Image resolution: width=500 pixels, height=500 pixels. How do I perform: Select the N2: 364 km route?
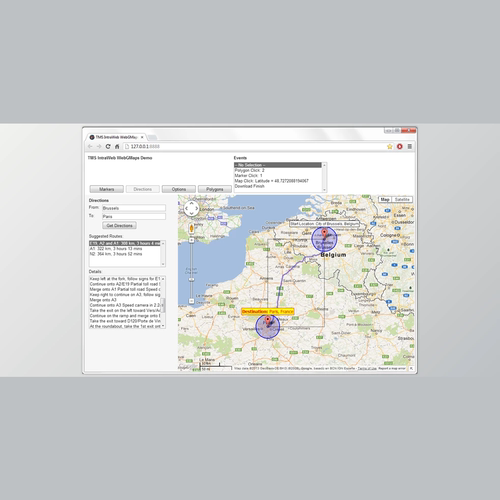(125, 254)
